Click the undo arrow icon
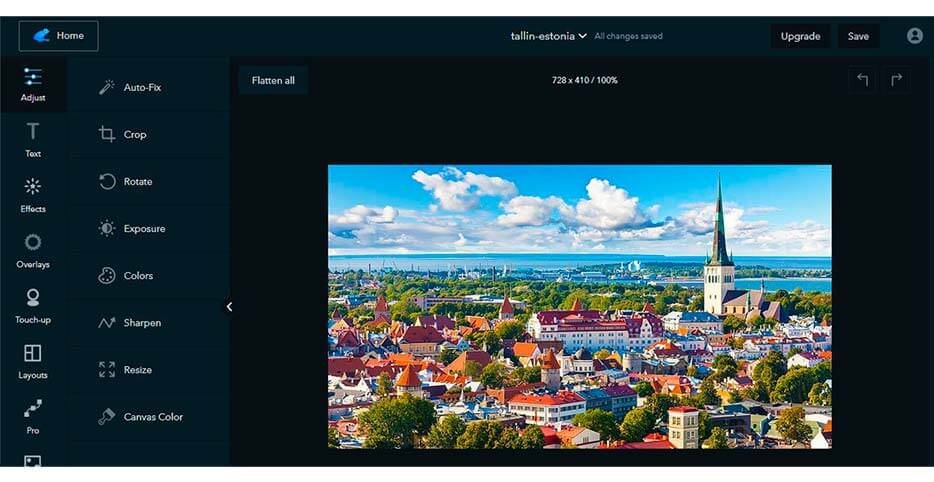Viewport: 934px width, 482px height. click(x=863, y=80)
